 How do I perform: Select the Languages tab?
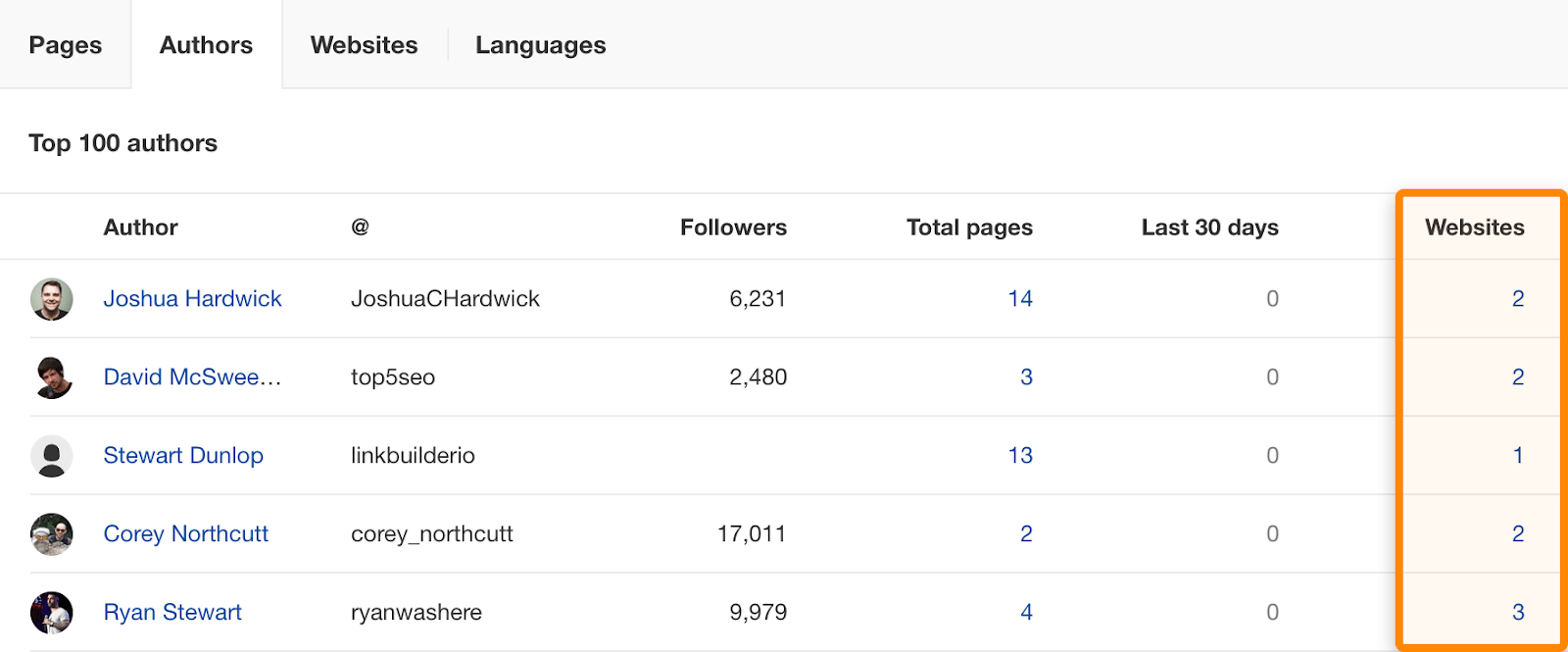click(540, 45)
